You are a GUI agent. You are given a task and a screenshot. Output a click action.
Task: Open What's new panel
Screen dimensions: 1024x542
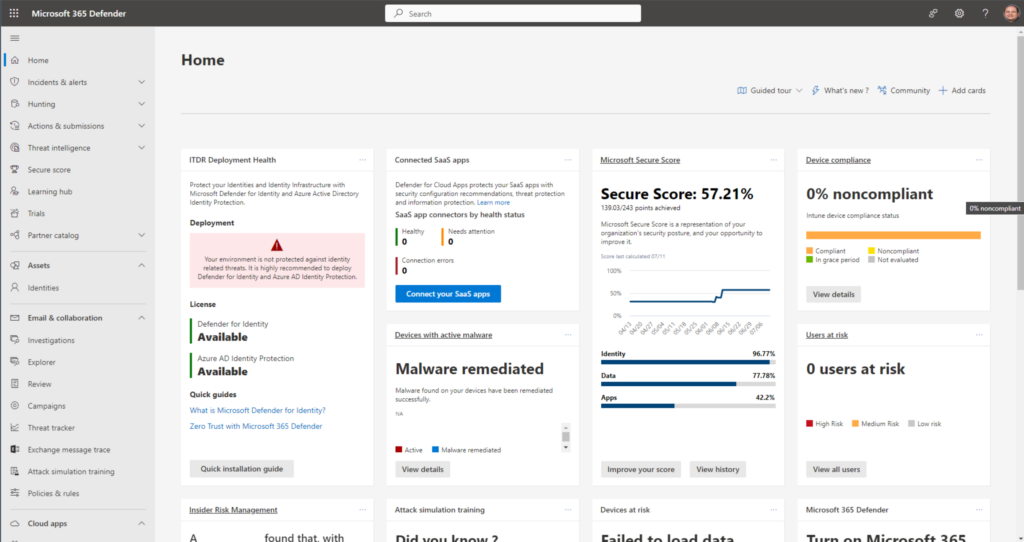point(840,90)
